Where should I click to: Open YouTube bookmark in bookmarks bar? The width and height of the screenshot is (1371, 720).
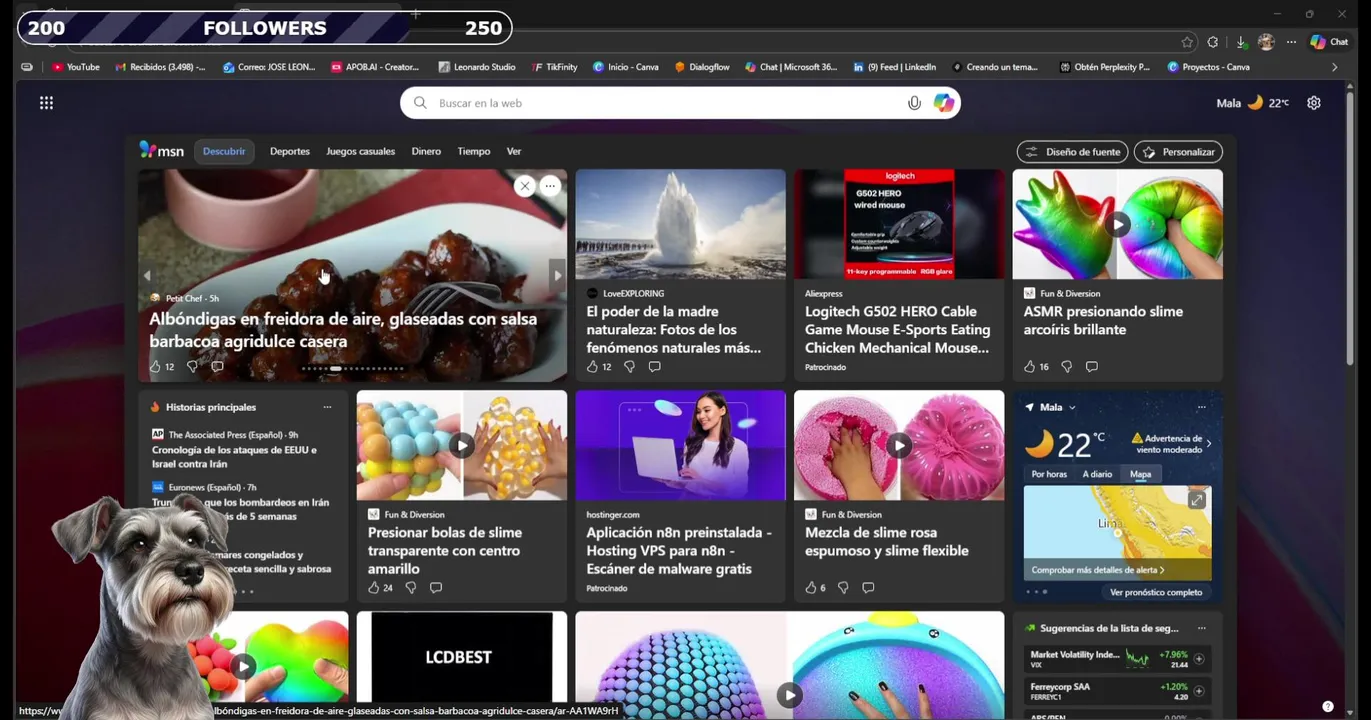click(75, 67)
